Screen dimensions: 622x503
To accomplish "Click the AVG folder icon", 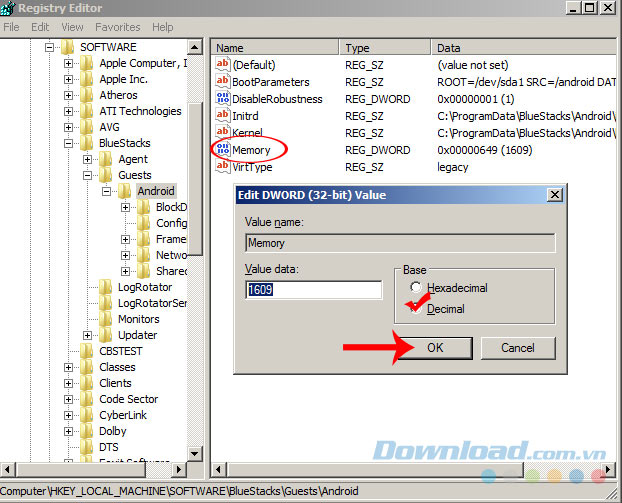I will pyautogui.click(x=86, y=127).
